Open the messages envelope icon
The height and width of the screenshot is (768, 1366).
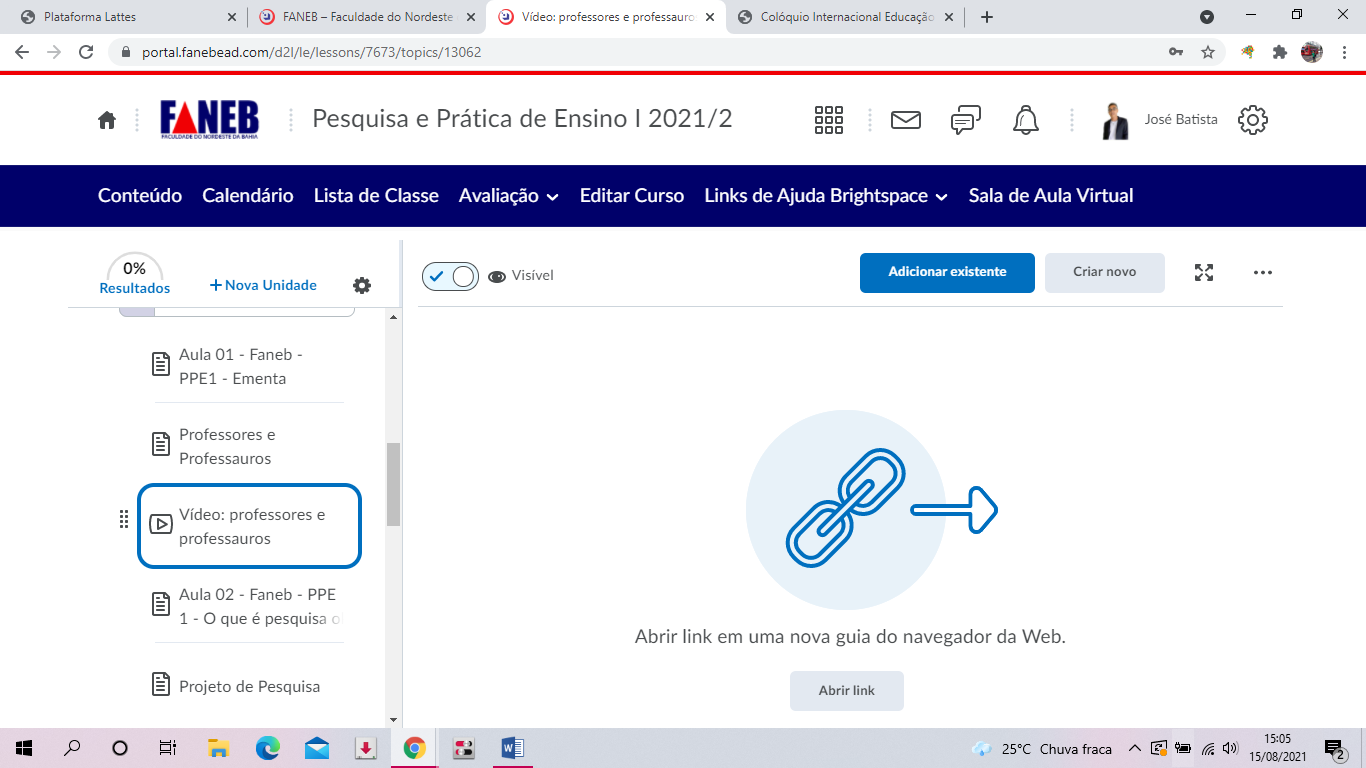pyautogui.click(x=905, y=120)
